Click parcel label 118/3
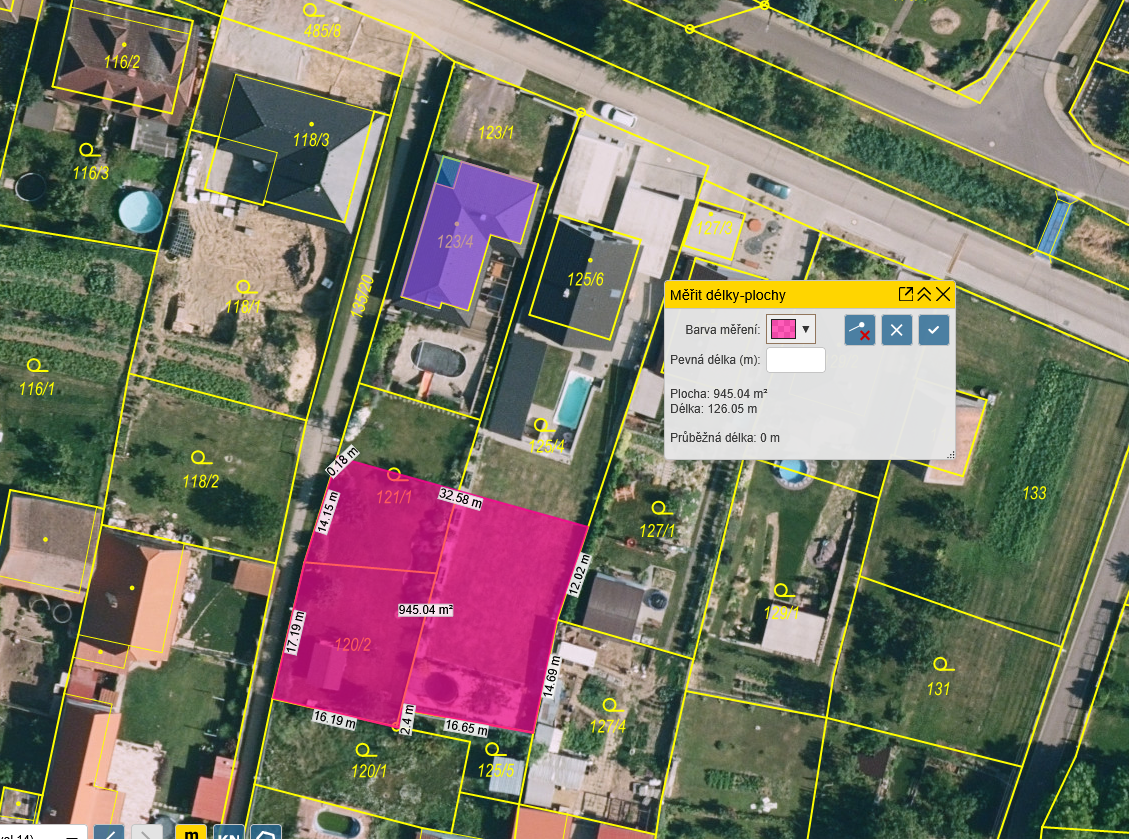The width and height of the screenshot is (1129, 839). pos(311,140)
